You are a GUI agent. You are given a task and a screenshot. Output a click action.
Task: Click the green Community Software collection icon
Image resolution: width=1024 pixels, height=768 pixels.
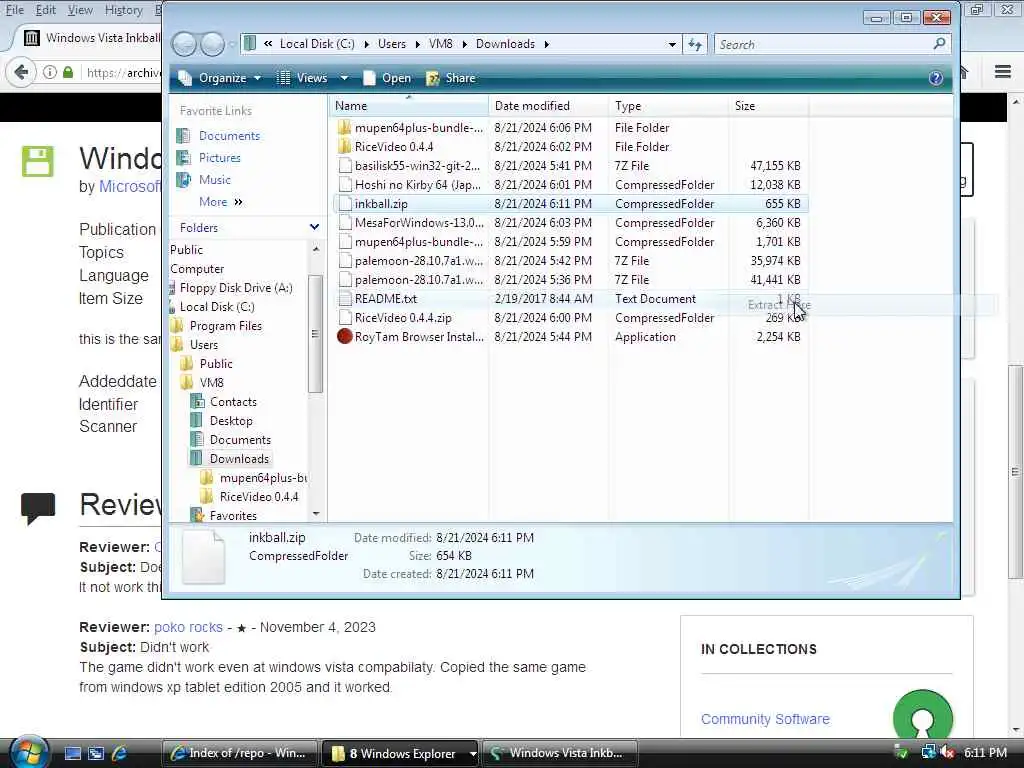(923, 715)
